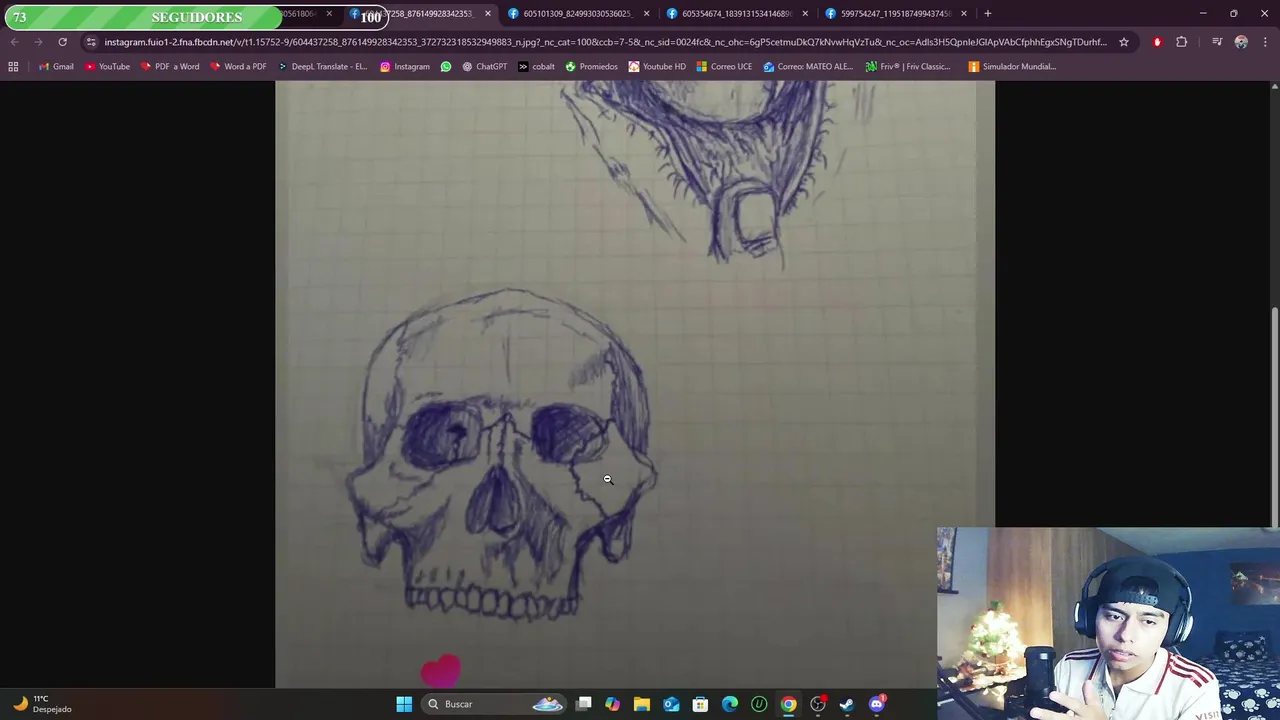Image resolution: width=1280 pixels, height=720 pixels.
Task: Open the Correo: MATEO ALE... bookmark
Action: tap(808, 66)
